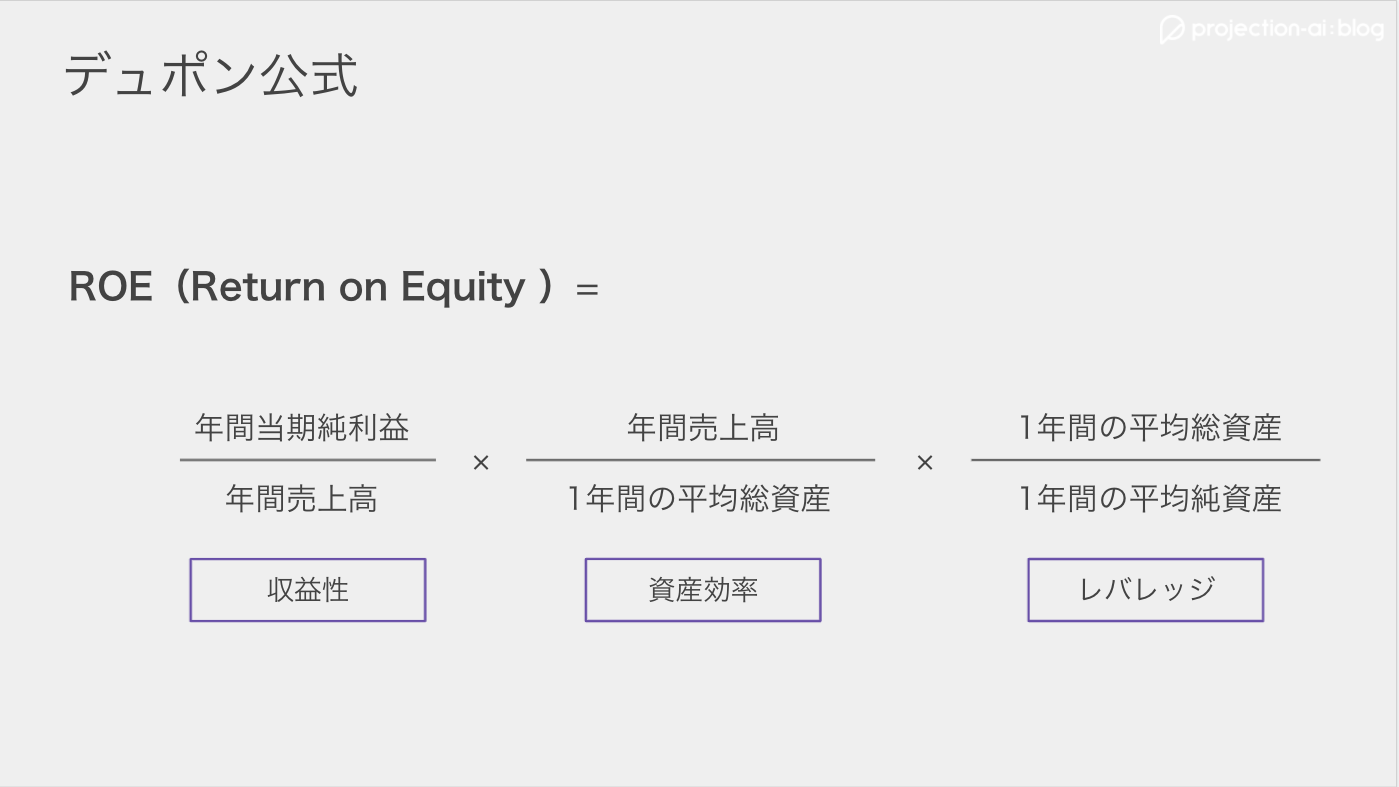Click the 年間当期純利益 numerator text
The image size is (1399, 787).
[x=302, y=428]
